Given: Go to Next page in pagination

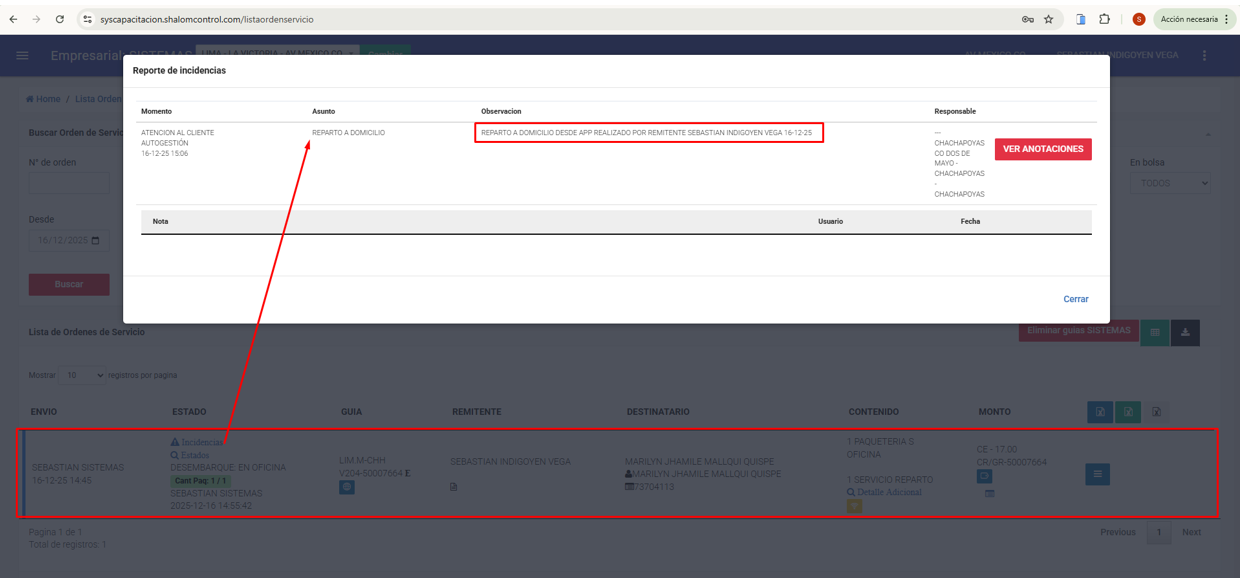Looking at the screenshot, I should [x=1191, y=532].
